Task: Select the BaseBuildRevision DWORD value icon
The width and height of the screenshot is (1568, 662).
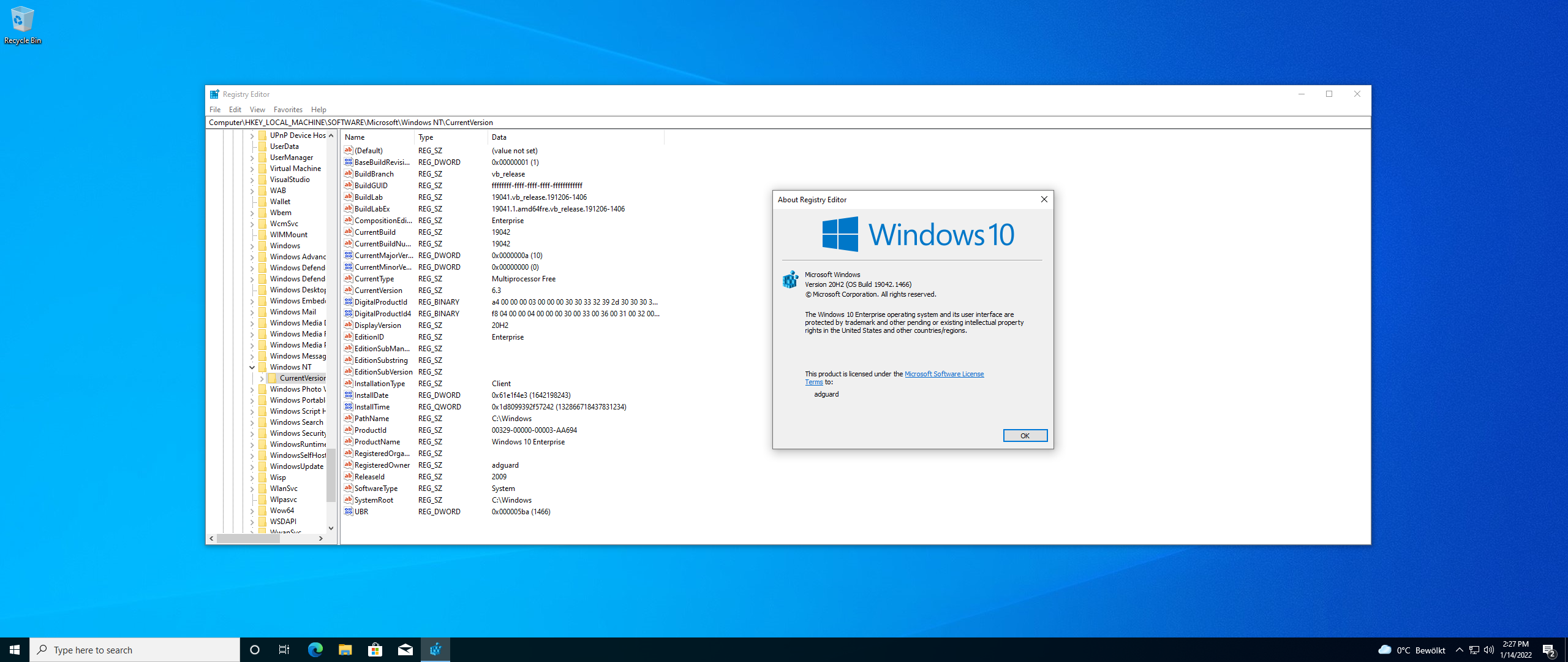Action: [349, 162]
